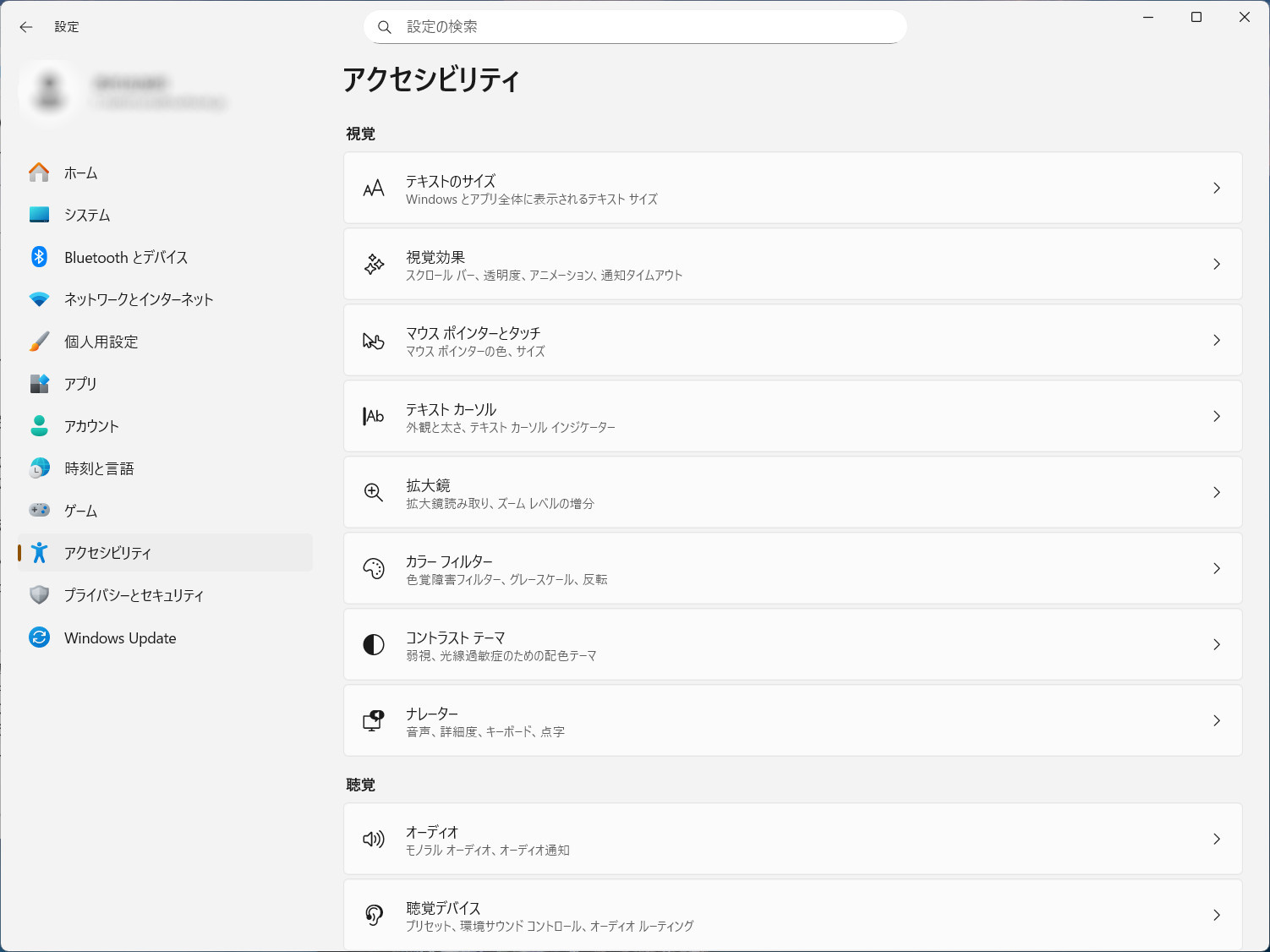The height and width of the screenshot is (952, 1270).
Task: Click the 聴覚デバイス ear icon
Action: pyautogui.click(x=374, y=915)
